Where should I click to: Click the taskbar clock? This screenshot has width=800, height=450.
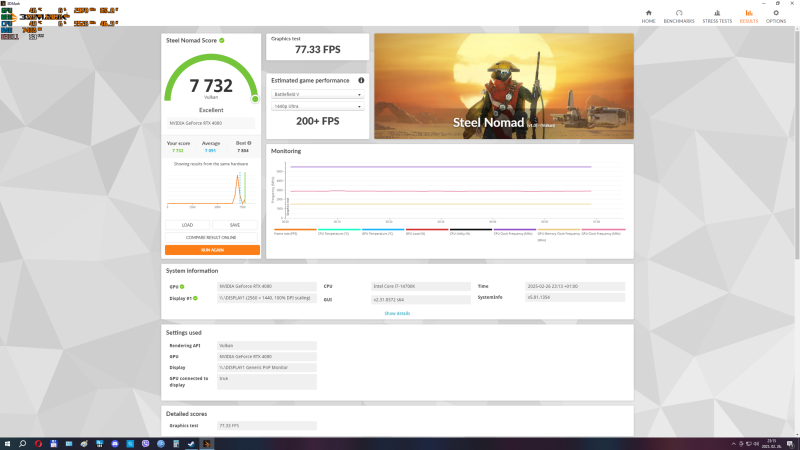pos(771,443)
